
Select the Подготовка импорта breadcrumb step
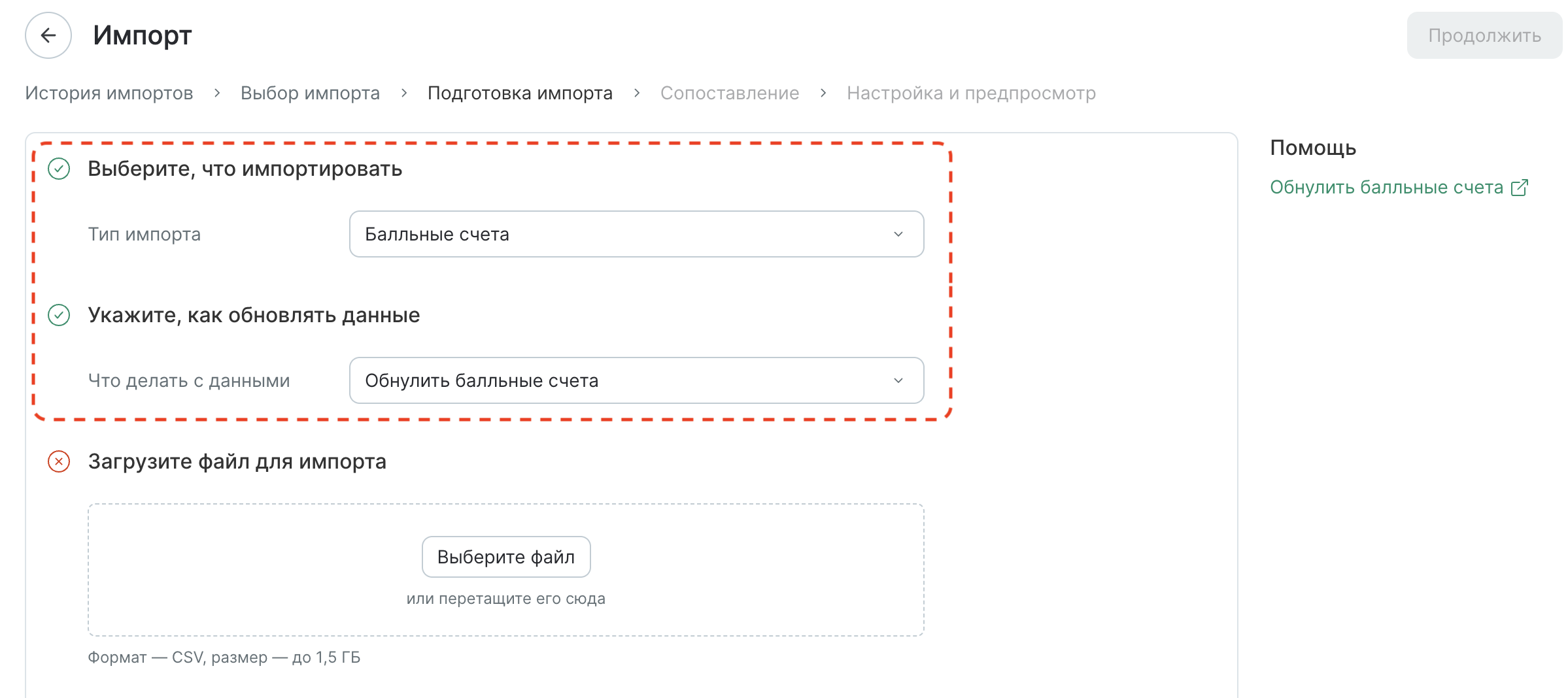520,93
